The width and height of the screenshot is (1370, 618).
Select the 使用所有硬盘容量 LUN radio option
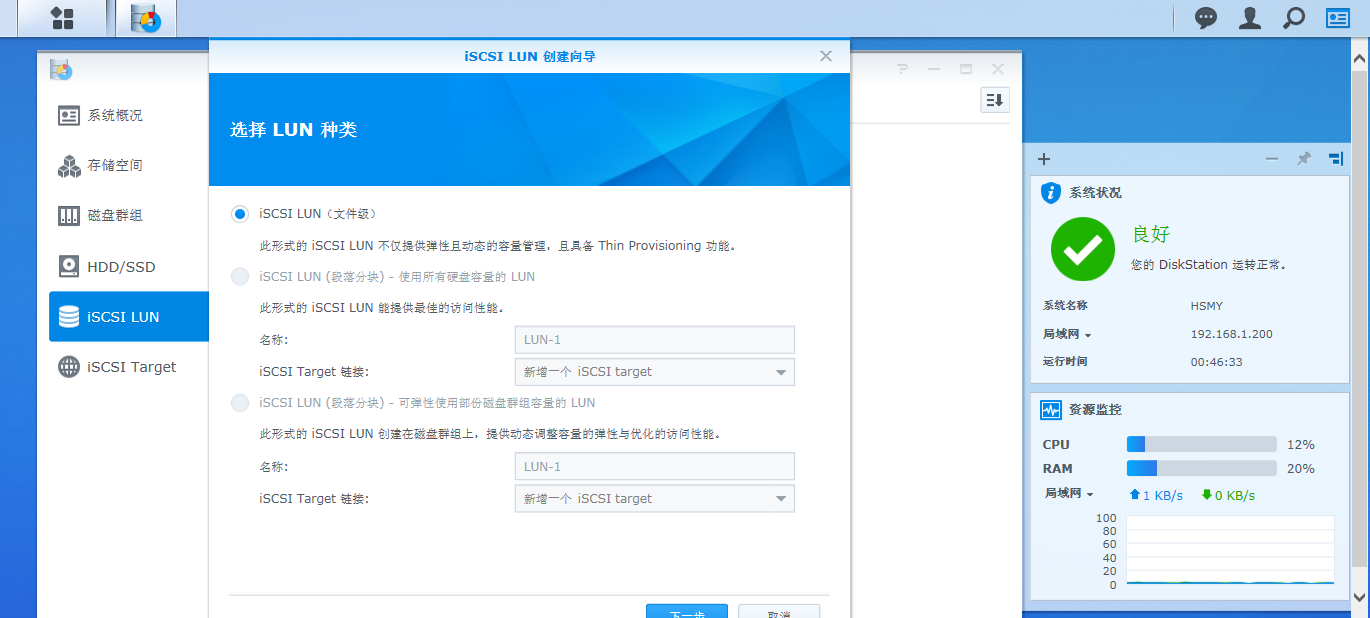click(x=240, y=276)
